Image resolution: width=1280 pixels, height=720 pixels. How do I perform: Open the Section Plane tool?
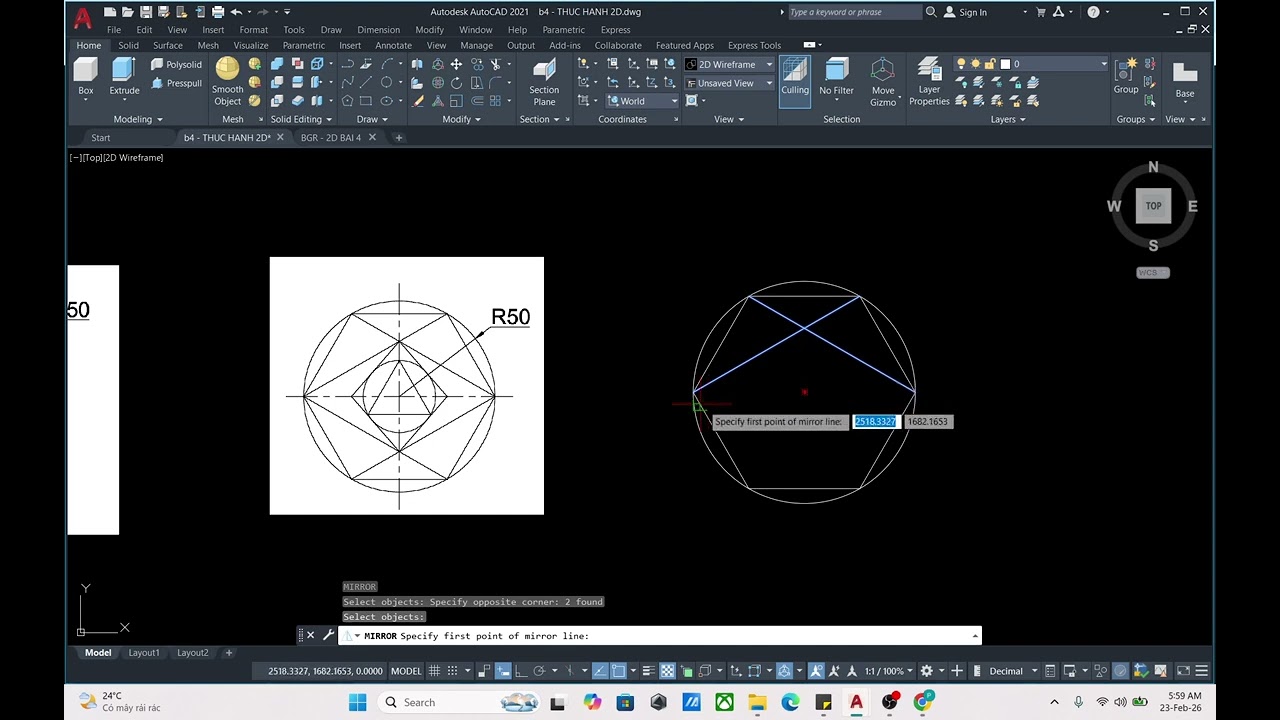click(544, 81)
